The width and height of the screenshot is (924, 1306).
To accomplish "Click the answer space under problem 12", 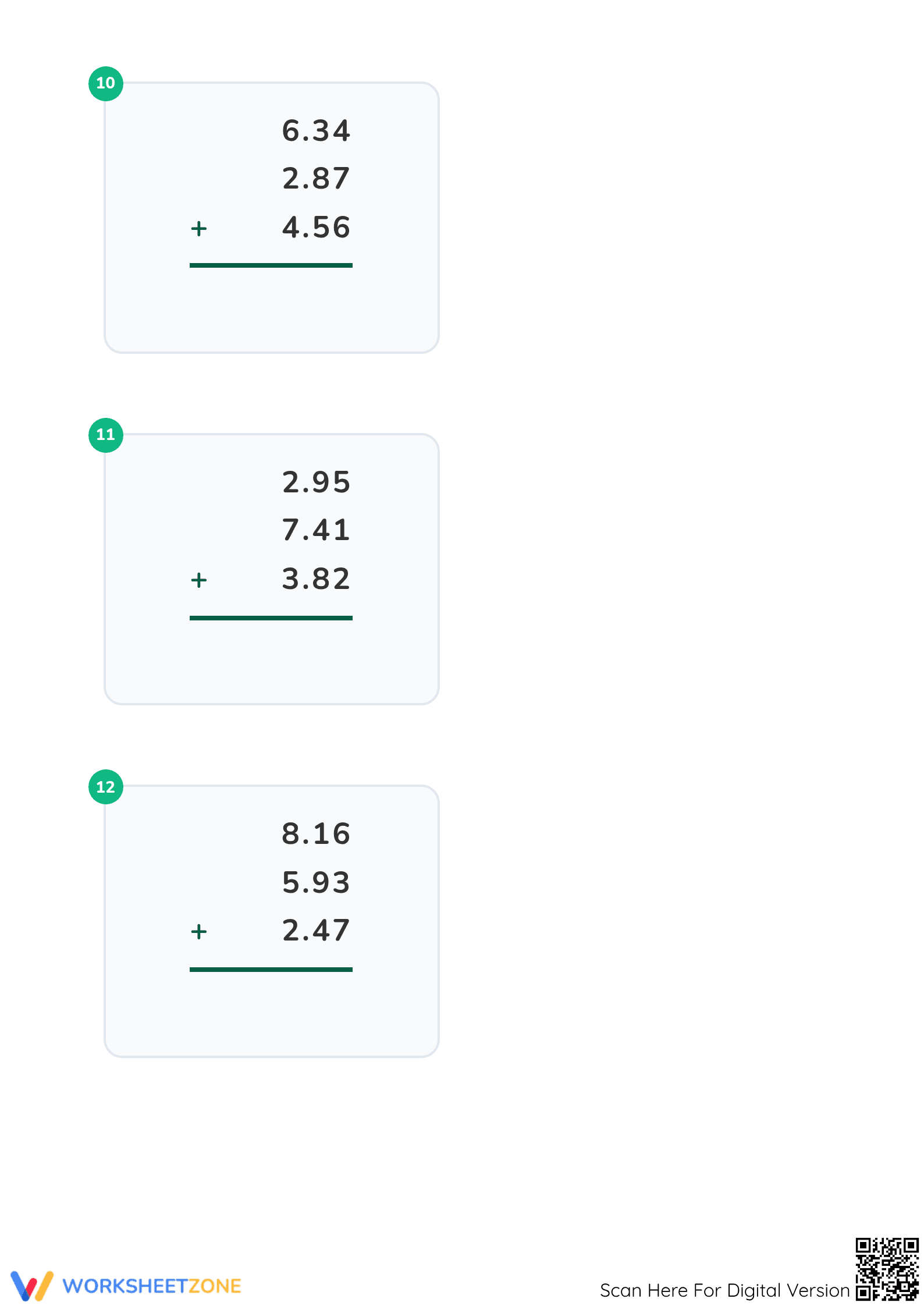I will pos(271,1010).
